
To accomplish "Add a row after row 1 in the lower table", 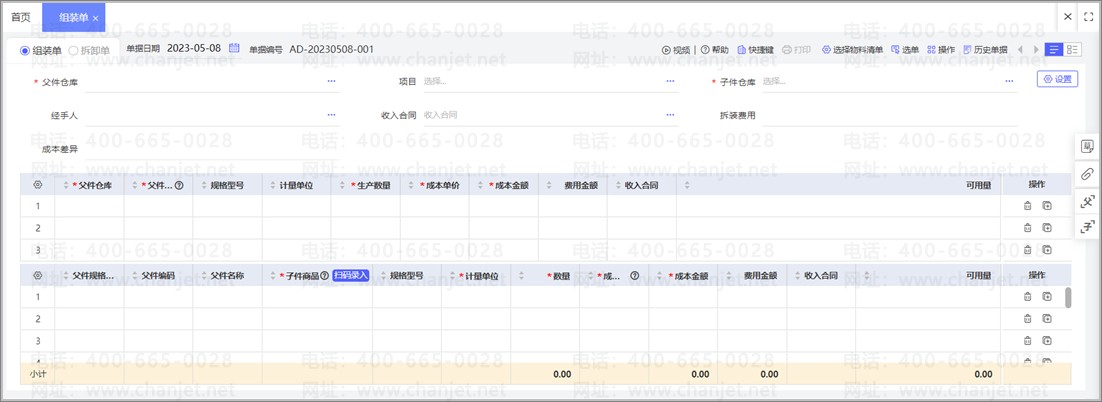I will 1047,297.
